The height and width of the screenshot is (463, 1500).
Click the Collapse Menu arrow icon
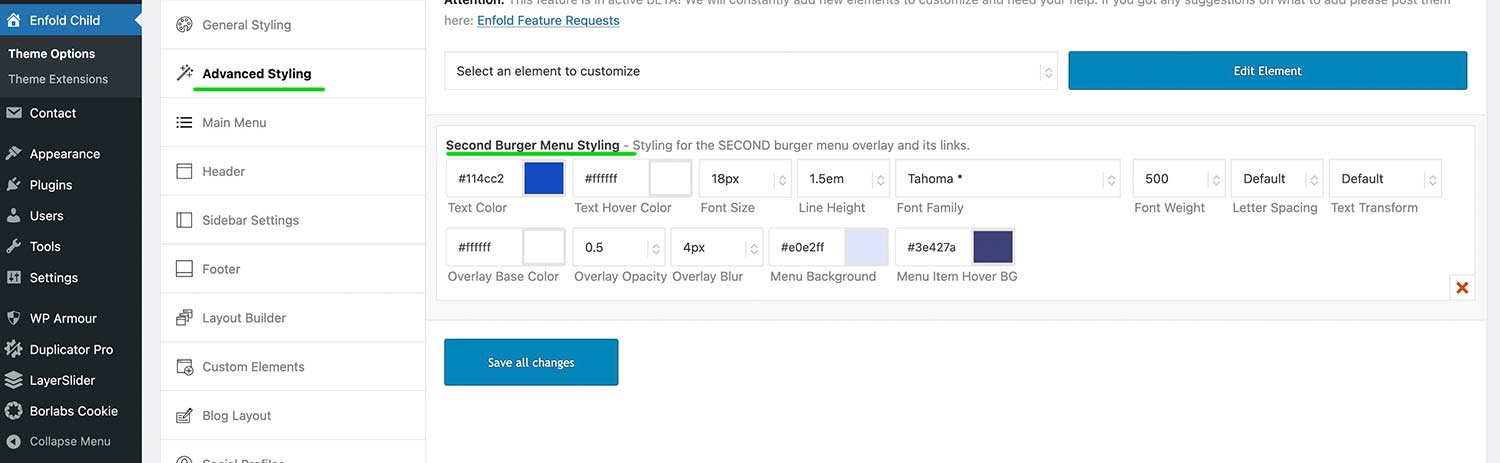14,442
